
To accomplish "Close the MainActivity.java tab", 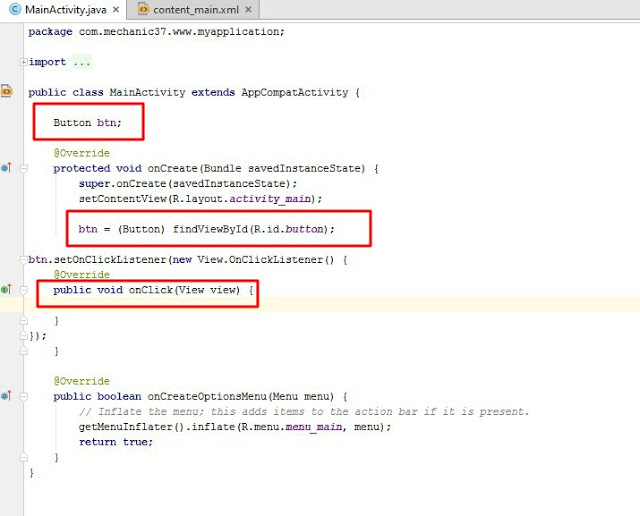I will pos(116,9).
